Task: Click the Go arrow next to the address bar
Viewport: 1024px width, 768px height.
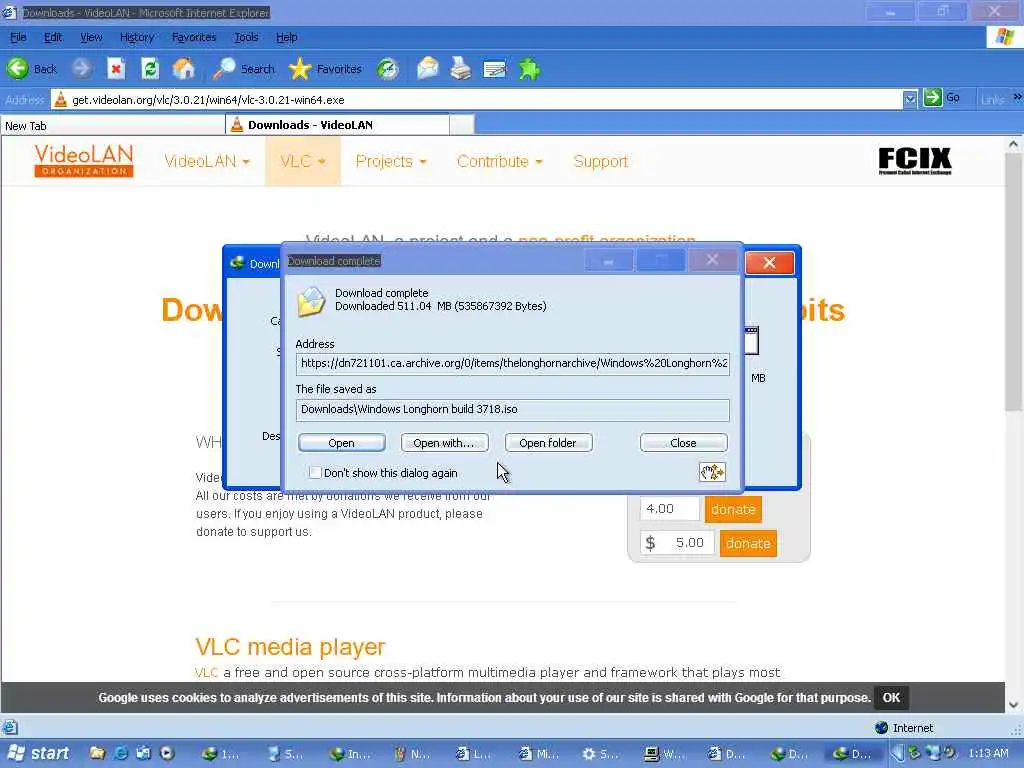Action: (x=941, y=98)
